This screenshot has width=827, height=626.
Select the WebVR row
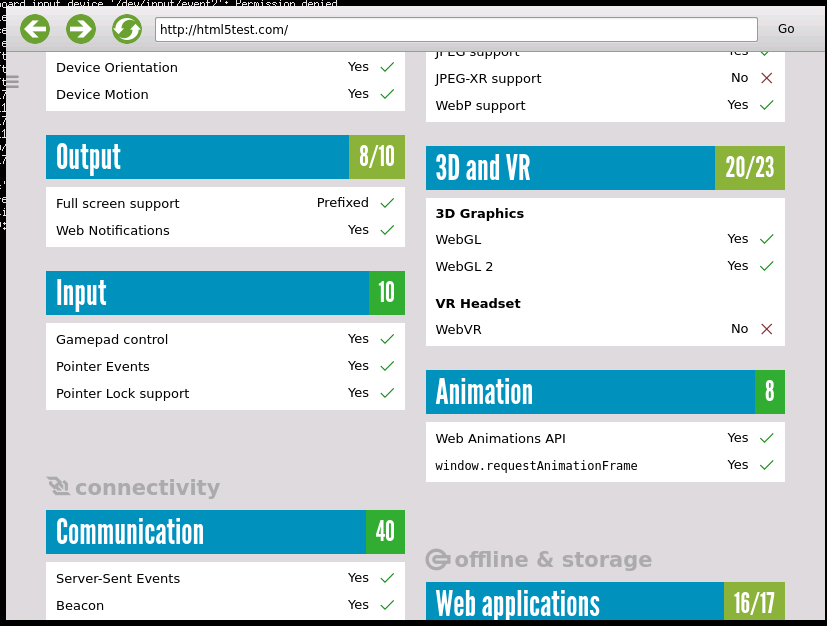click(605, 330)
